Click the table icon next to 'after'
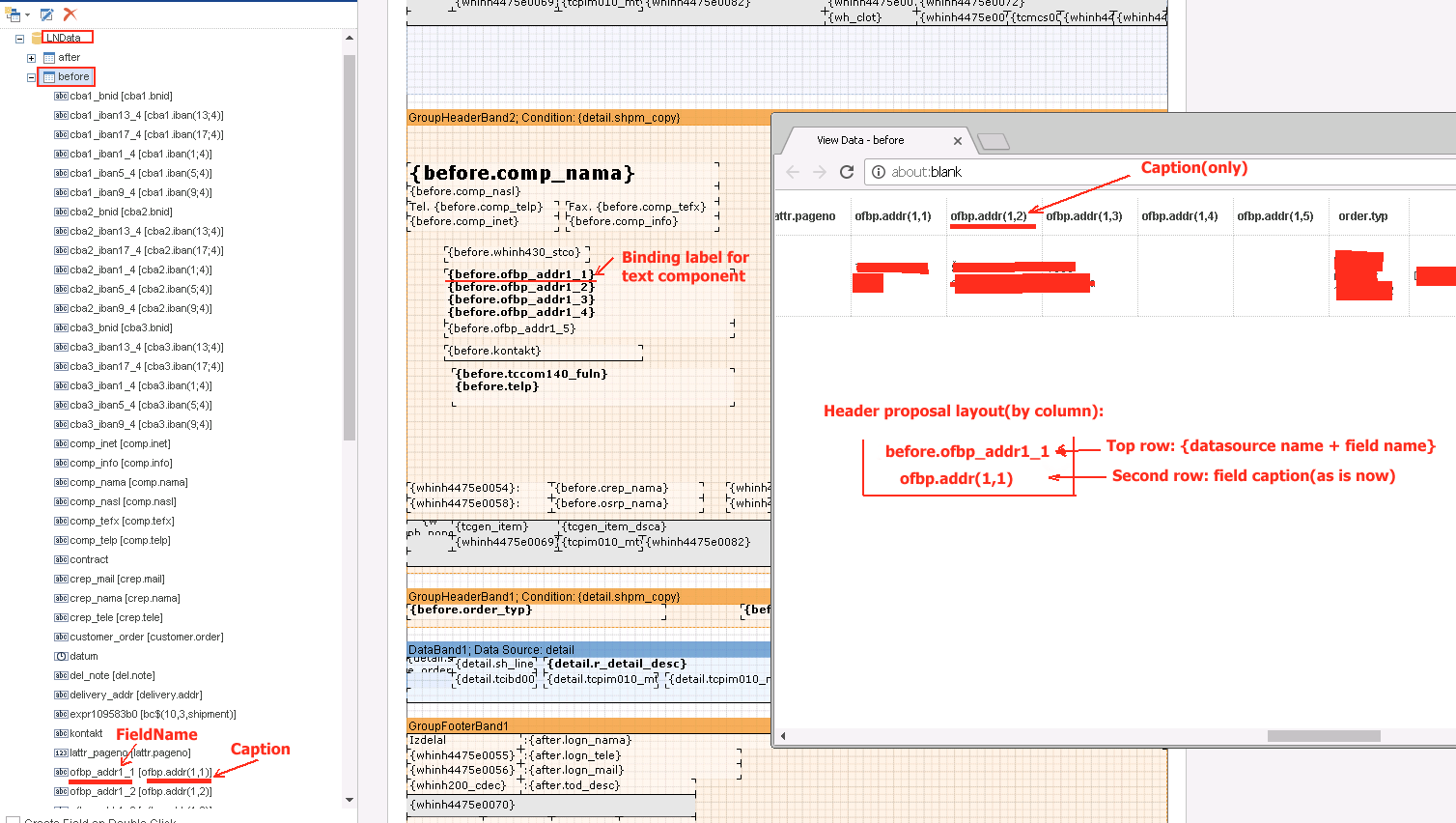This screenshot has width=1456, height=823. click(49, 58)
